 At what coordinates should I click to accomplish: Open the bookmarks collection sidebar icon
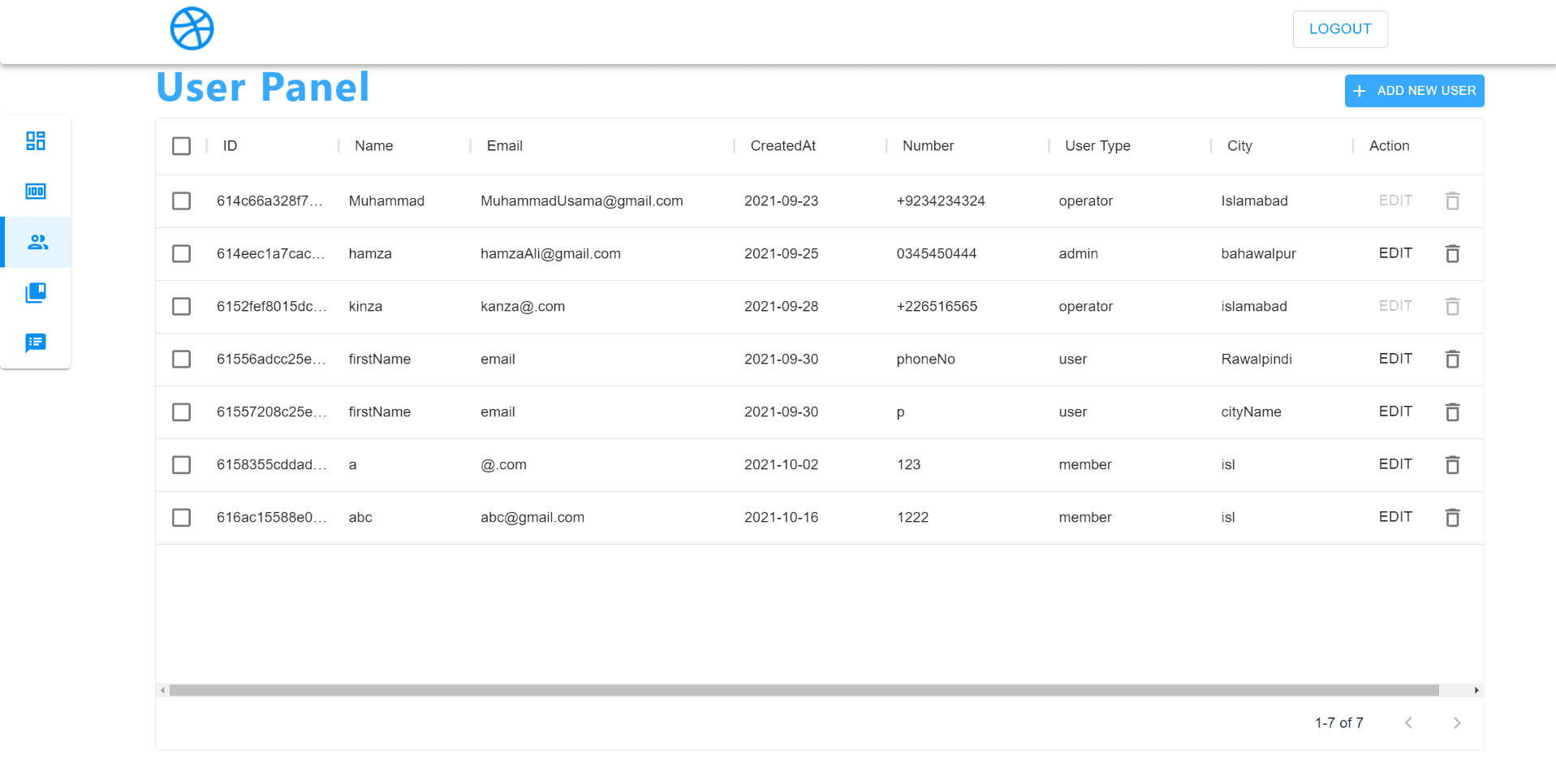click(x=36, y=292)
